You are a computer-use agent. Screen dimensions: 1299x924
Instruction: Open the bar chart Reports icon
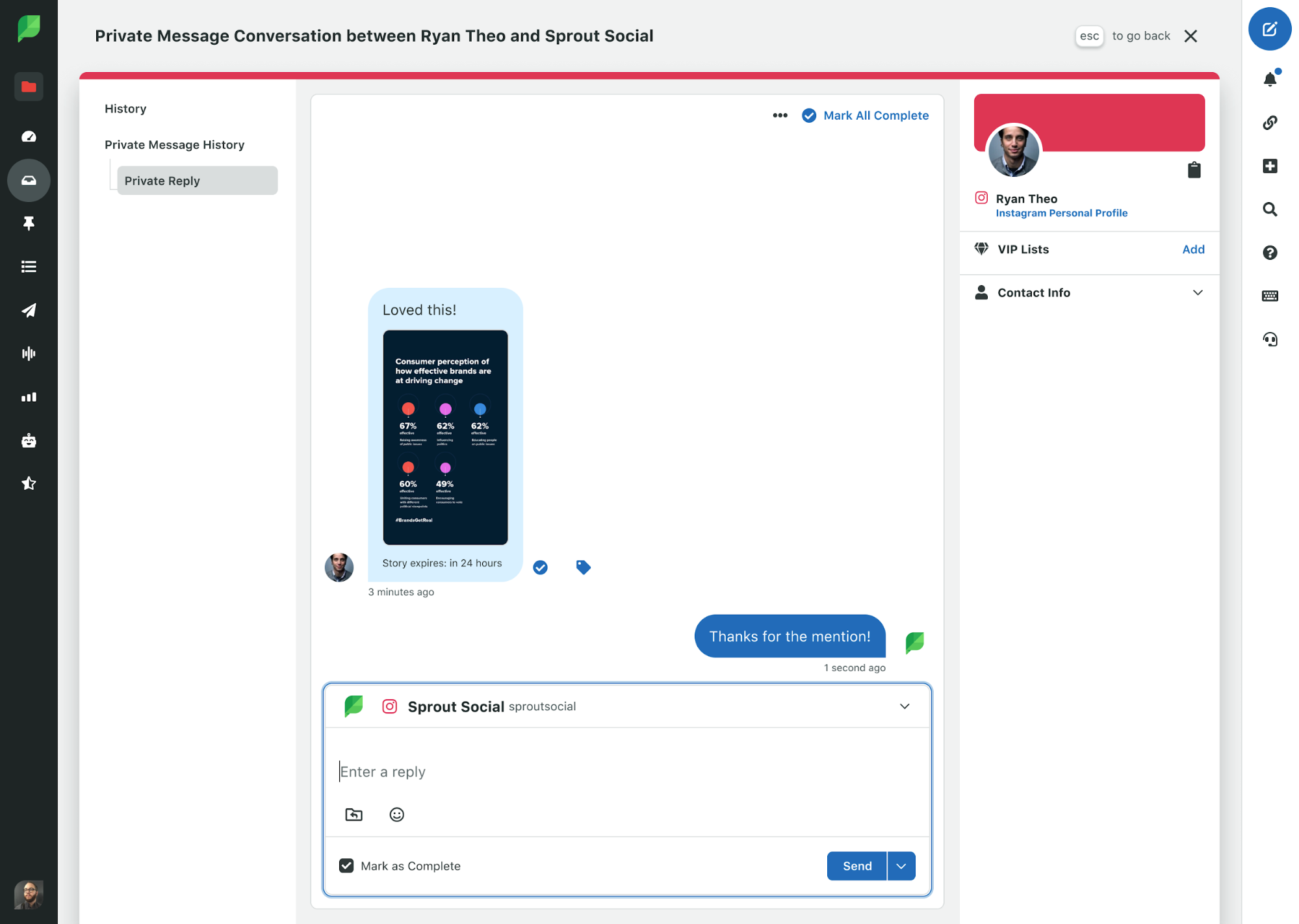click(x=29, y=397)
